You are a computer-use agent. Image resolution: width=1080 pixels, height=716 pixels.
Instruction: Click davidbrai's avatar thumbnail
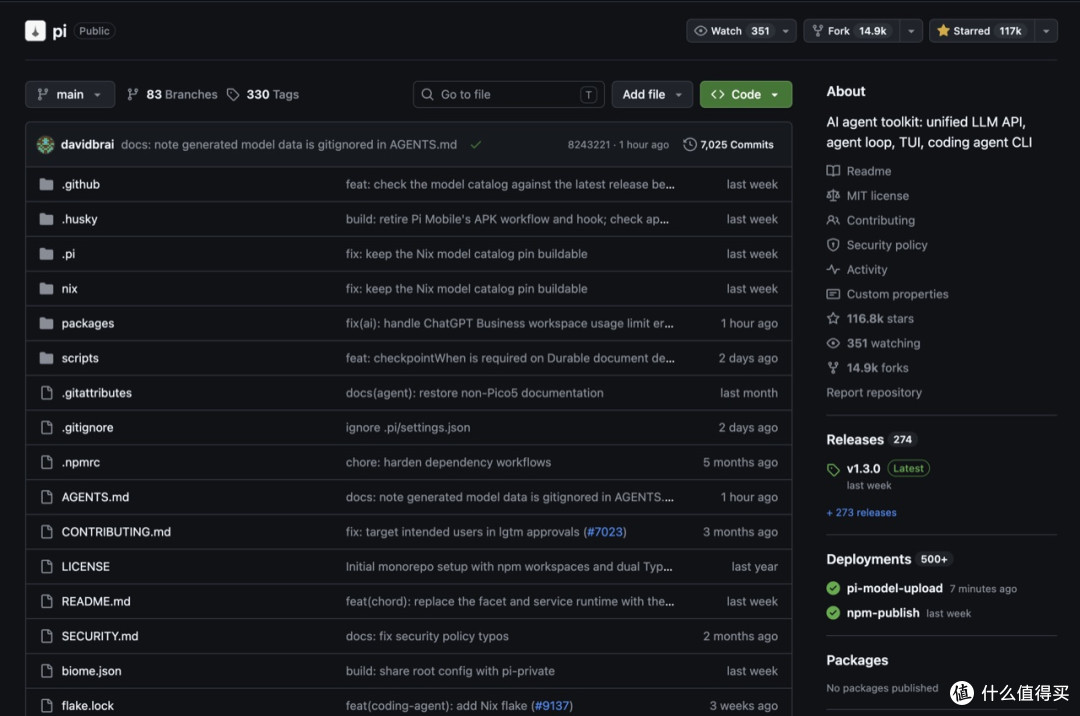[45, 145]
